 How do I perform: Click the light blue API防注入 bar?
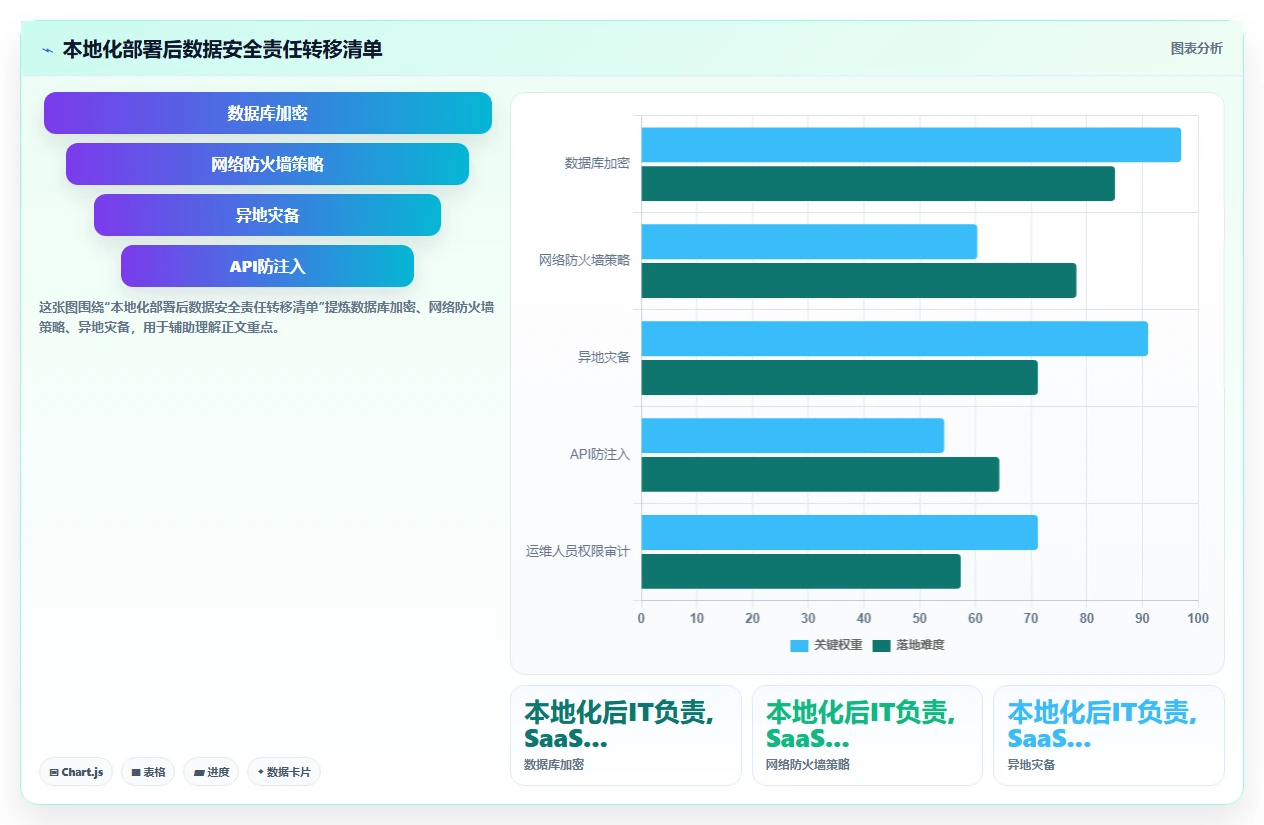pos(792,435)
